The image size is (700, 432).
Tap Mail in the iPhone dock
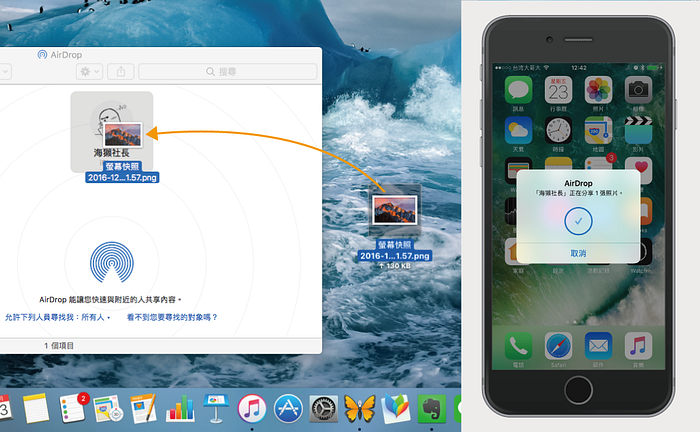pyautogui.click(x=598, y=346)
